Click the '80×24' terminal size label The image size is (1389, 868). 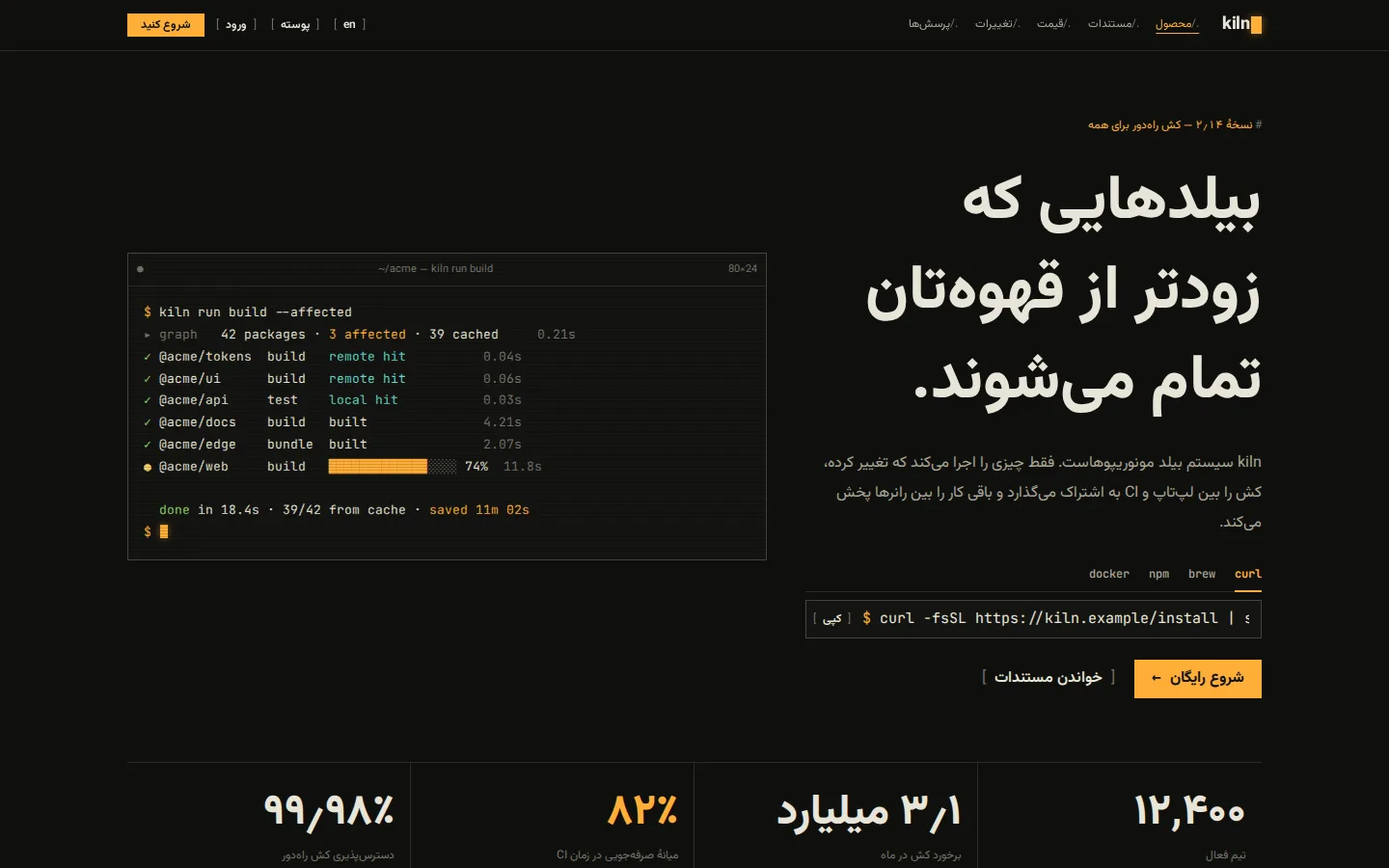[x=743, y=269]
